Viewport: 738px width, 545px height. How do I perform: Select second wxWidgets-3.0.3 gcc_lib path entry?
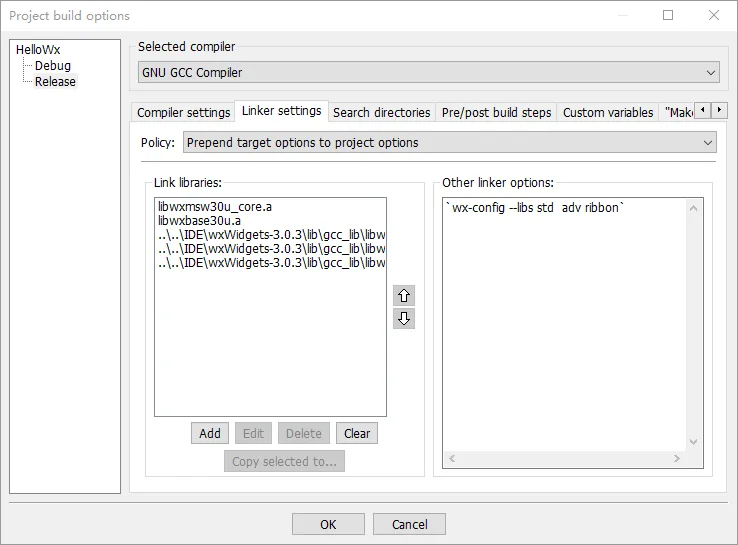271,248
